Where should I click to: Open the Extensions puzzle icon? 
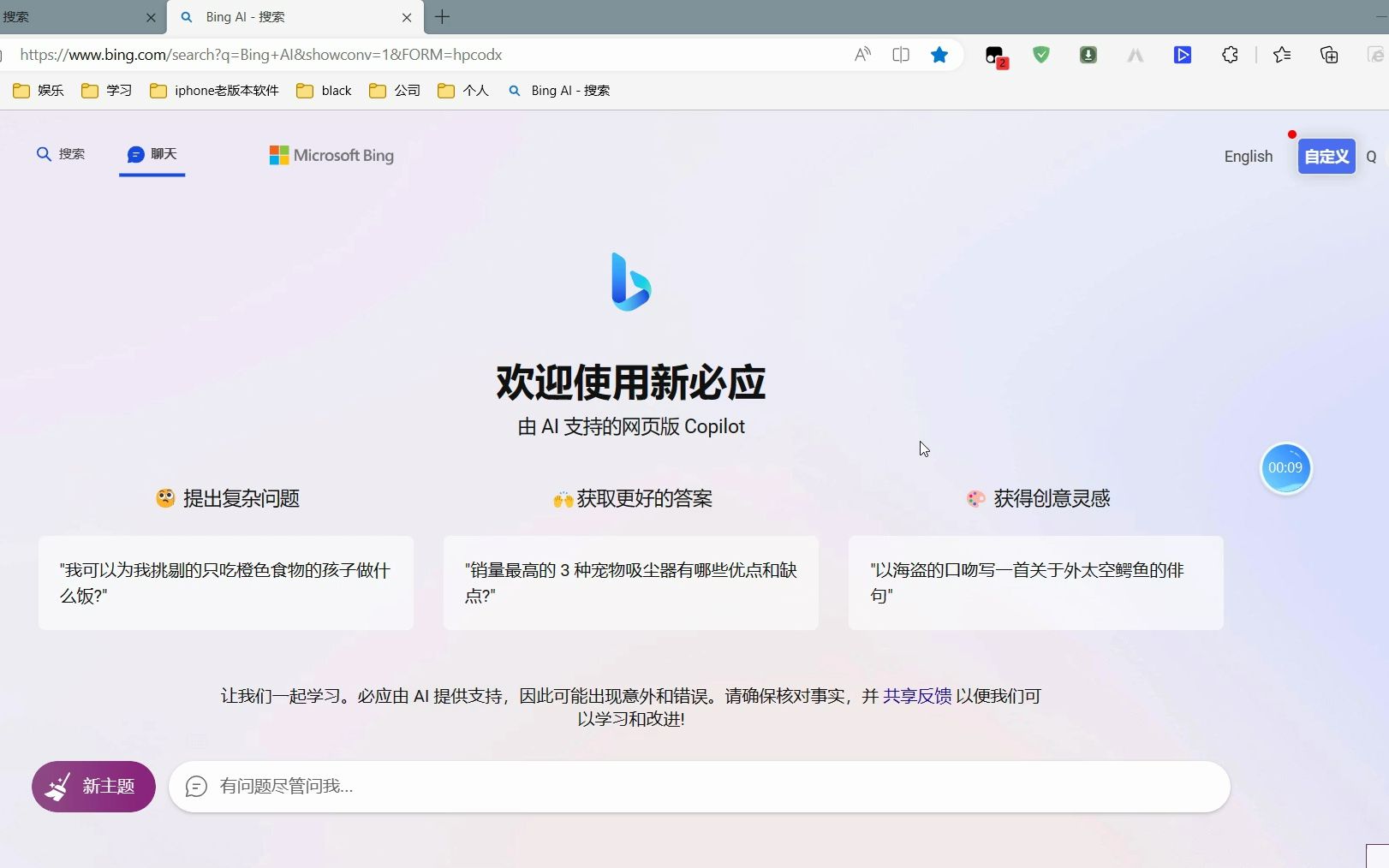click(1230, 55)
